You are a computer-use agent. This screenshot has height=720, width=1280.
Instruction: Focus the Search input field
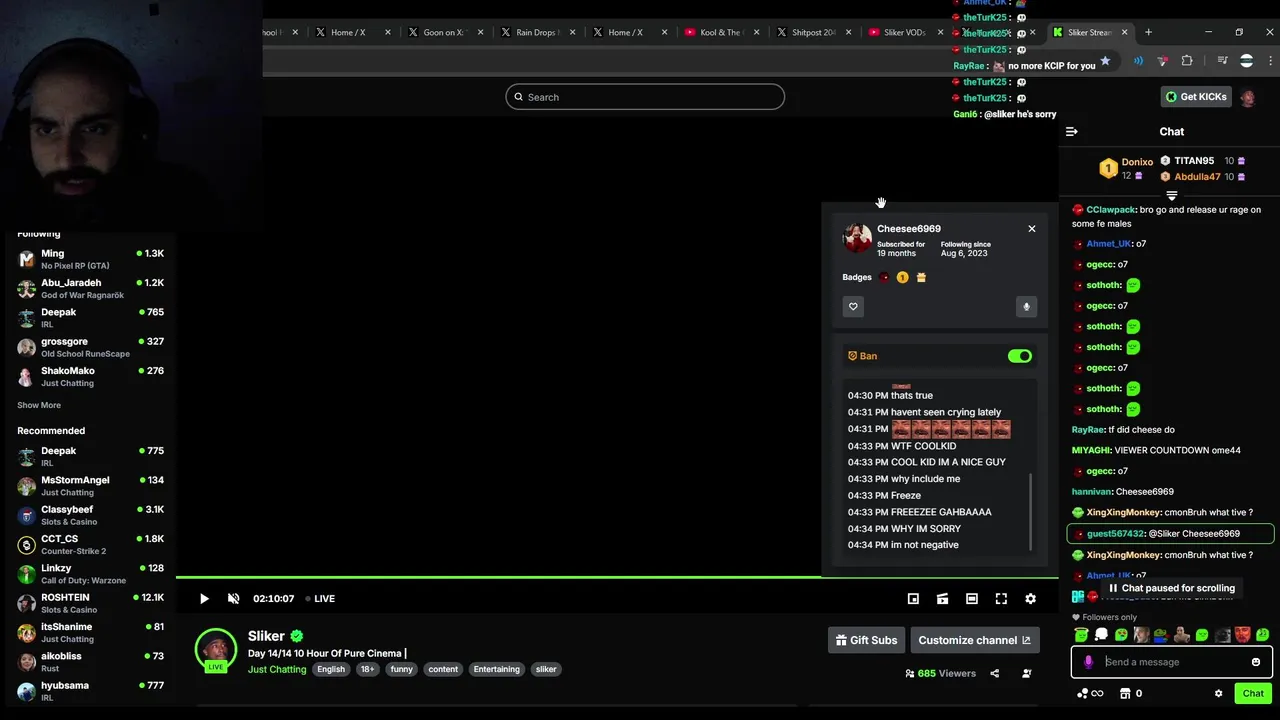645,97
